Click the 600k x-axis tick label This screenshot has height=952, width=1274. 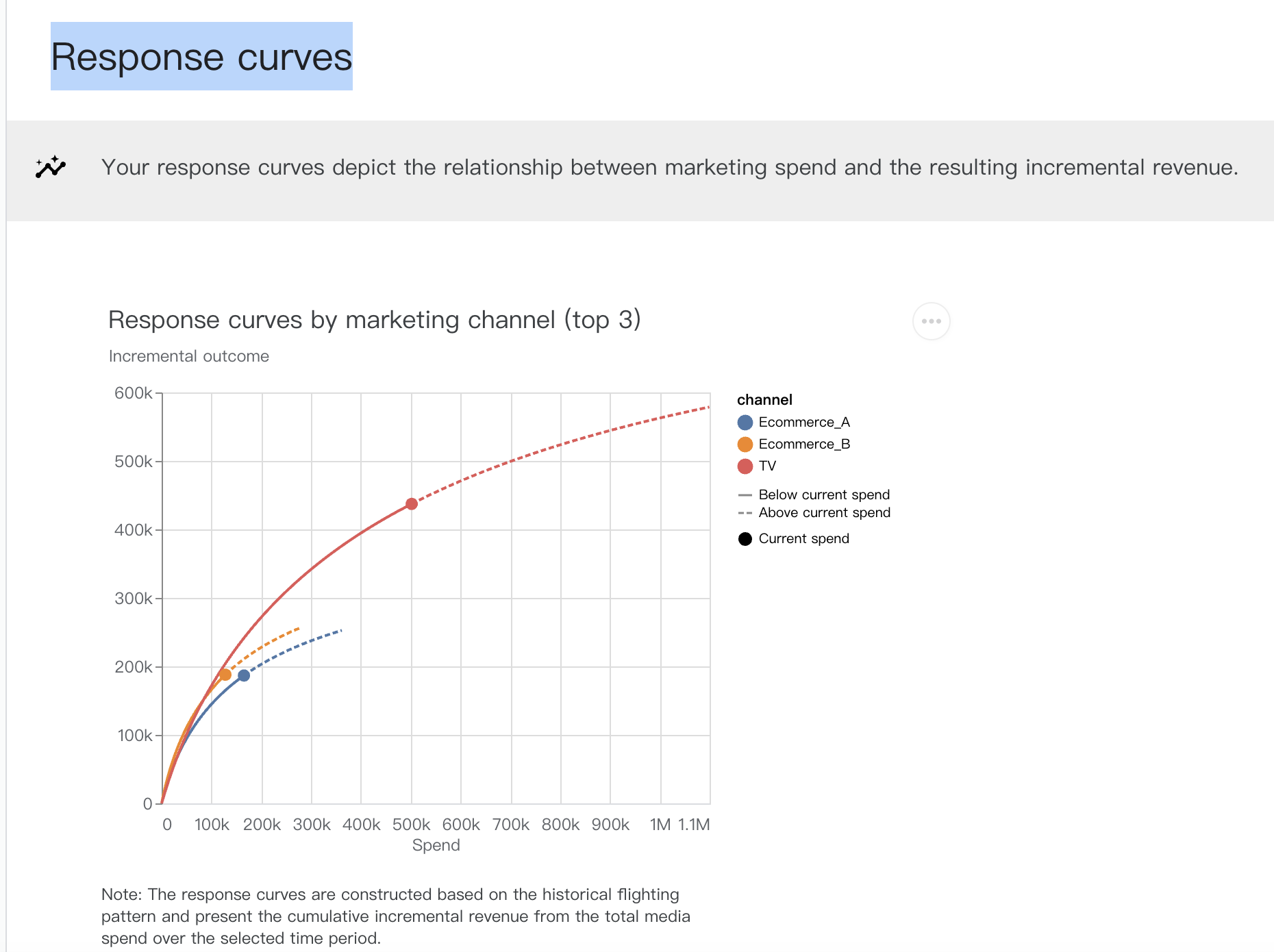pyautogui.click(x=461, y=825)
